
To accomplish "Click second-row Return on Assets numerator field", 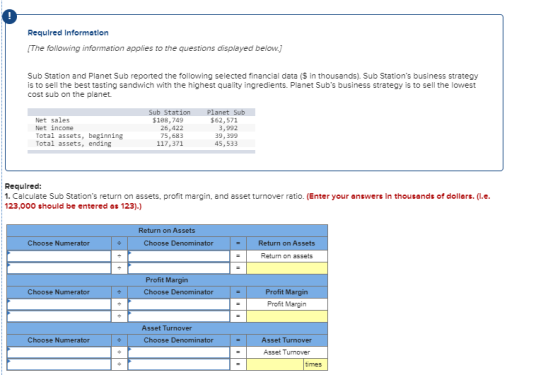I will coord(59,268).
